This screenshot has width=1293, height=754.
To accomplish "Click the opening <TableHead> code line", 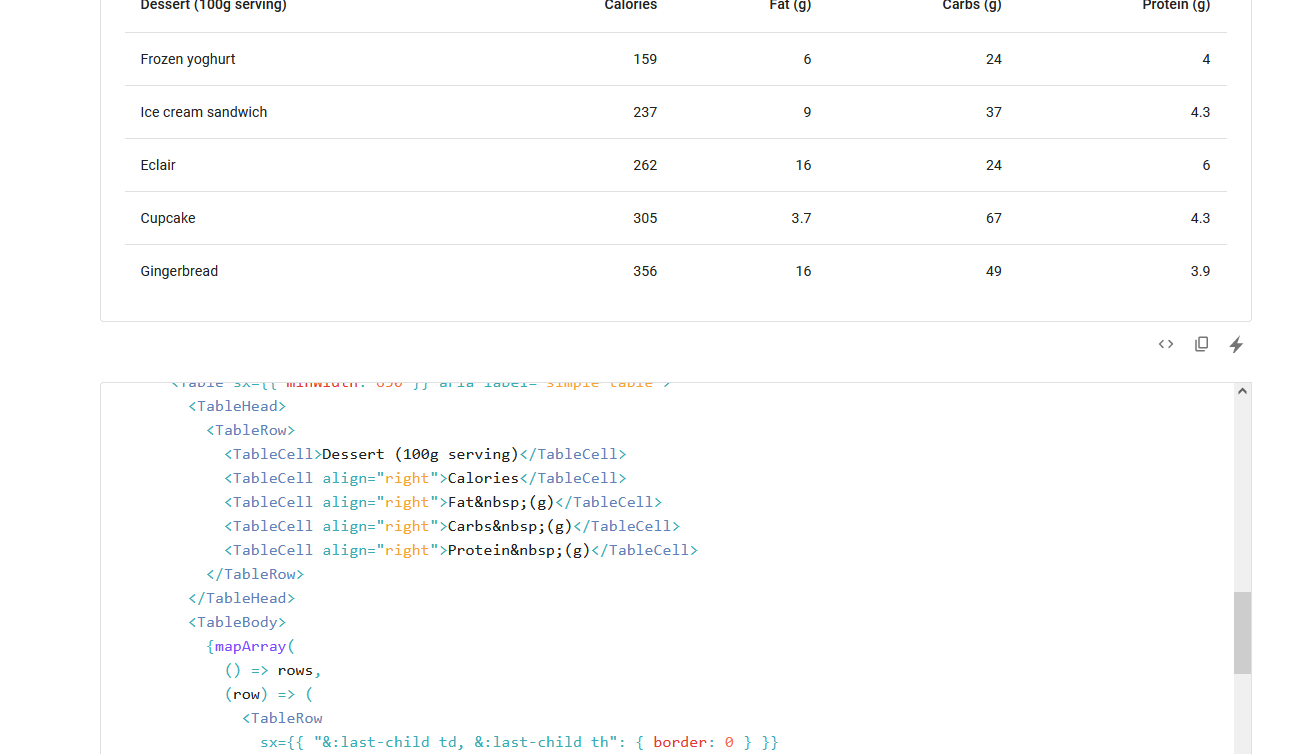I will [x=237, y=406].
